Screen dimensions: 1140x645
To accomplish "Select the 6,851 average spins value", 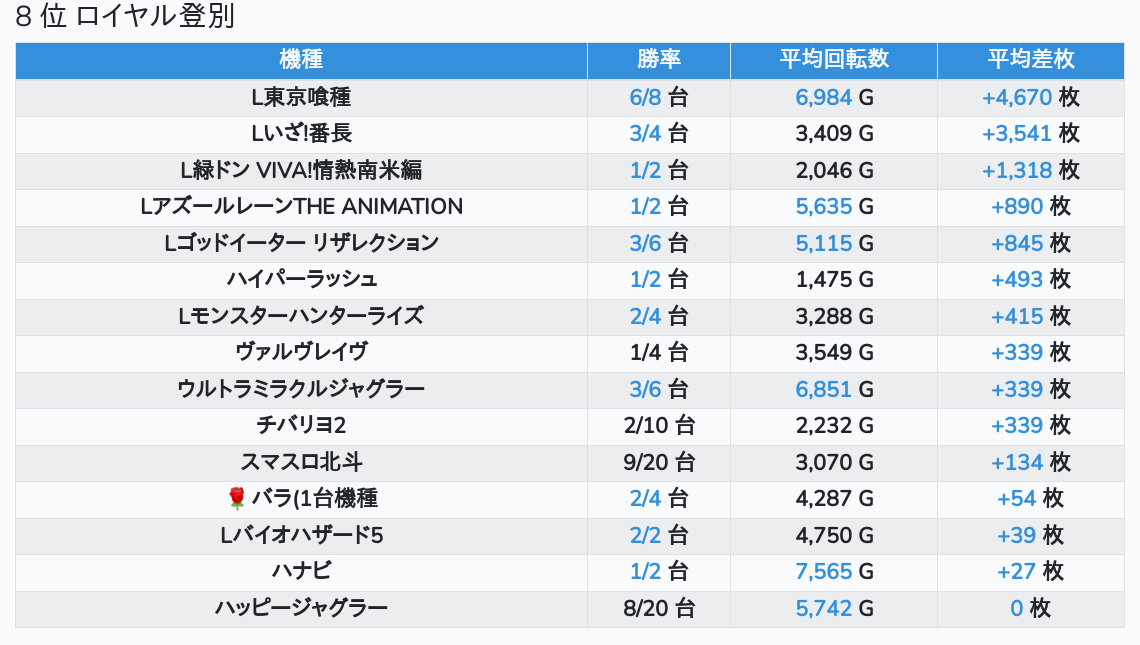I will (x=823, y=389).
